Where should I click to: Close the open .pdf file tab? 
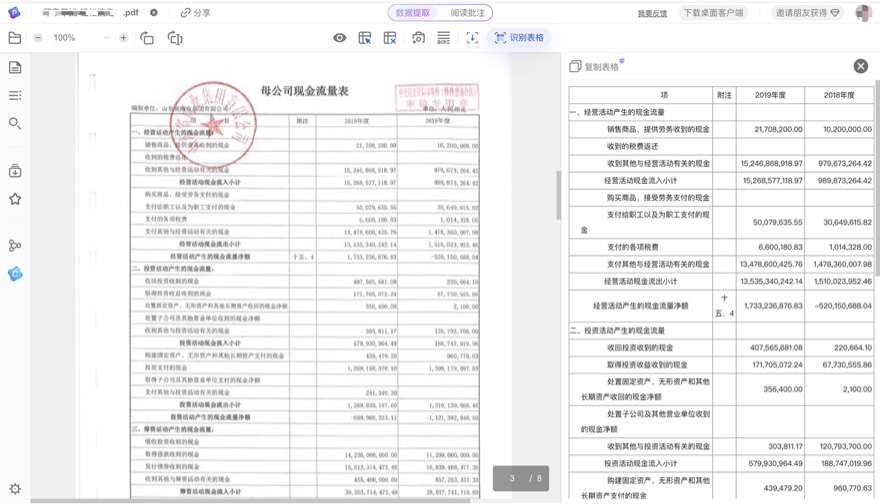tap(154, 12)
